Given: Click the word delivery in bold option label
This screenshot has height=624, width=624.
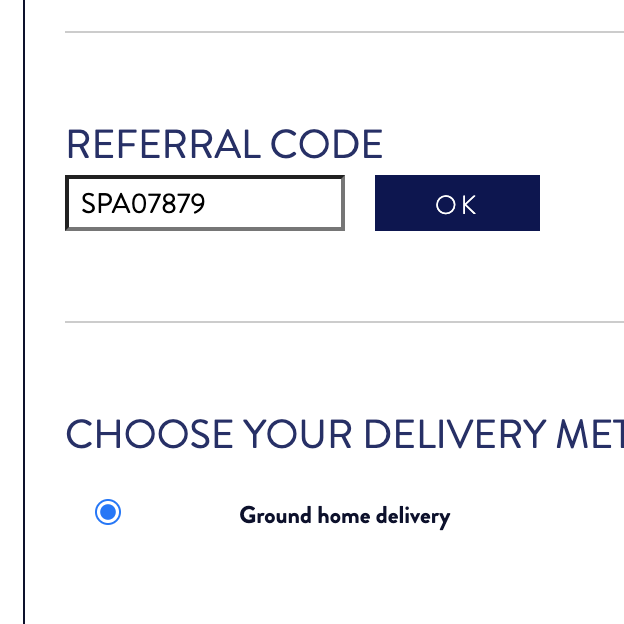Looking at the screenshot, I should click(x=413, y=517).
